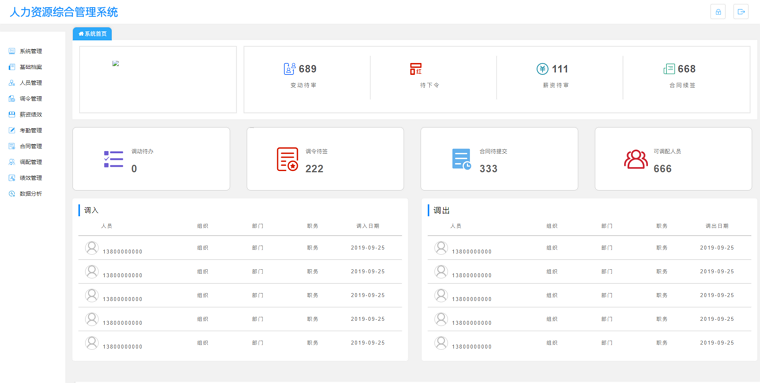Click the red certificate 调令待签 icon
The height and width of the screenshot is (383, 760).
coord(287,159)
